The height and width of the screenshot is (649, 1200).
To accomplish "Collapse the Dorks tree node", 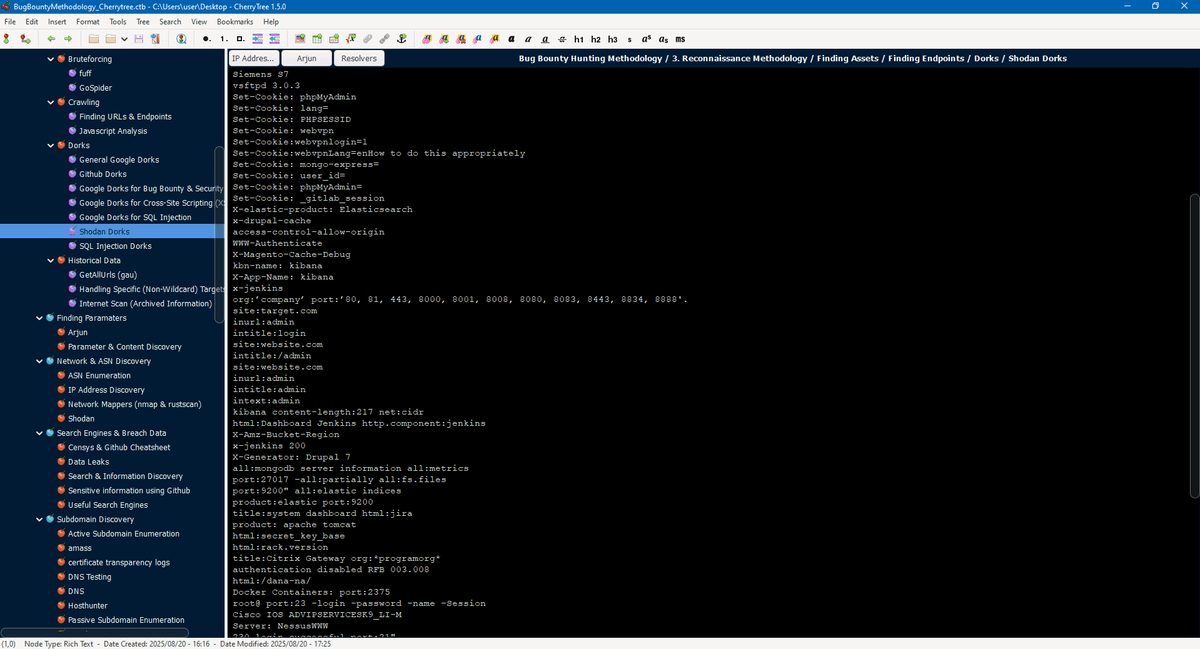I will [51, 145].
